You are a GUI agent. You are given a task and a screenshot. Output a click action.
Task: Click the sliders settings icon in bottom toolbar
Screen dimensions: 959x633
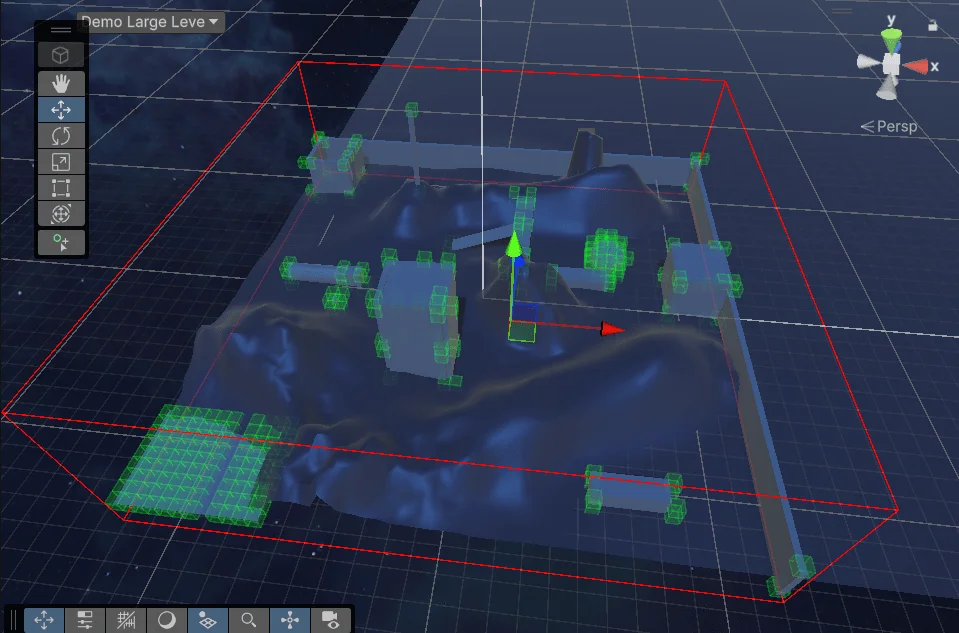[85, 620]
